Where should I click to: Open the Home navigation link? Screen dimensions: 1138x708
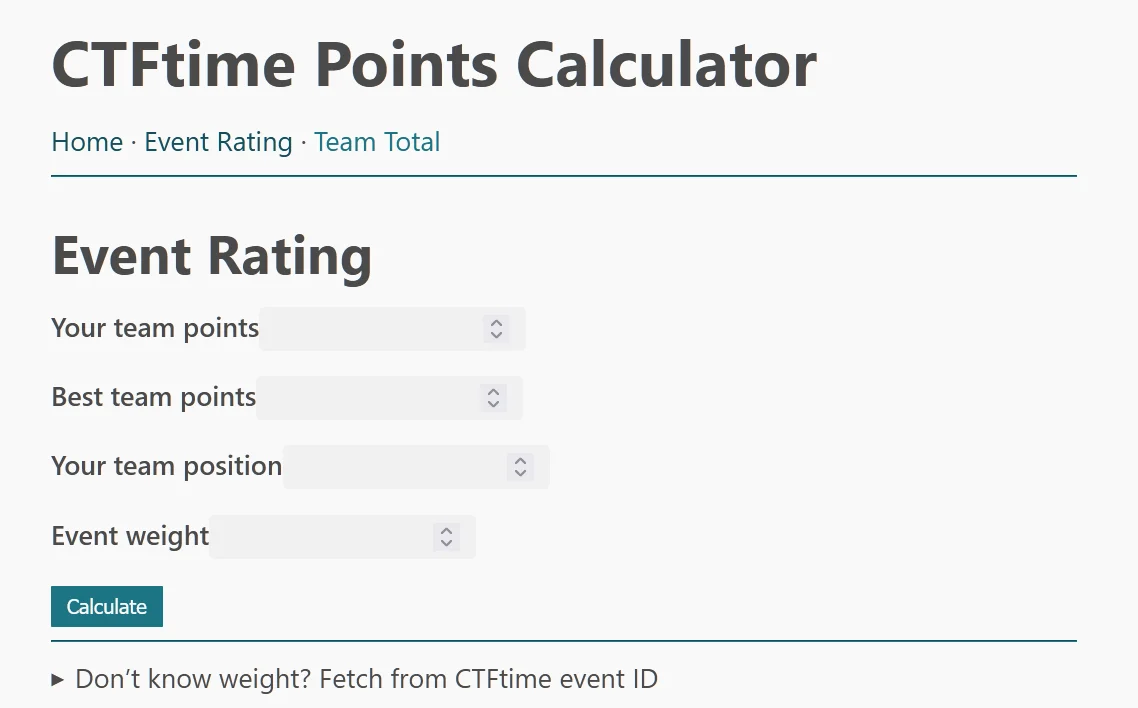click(x=87, y=142)
